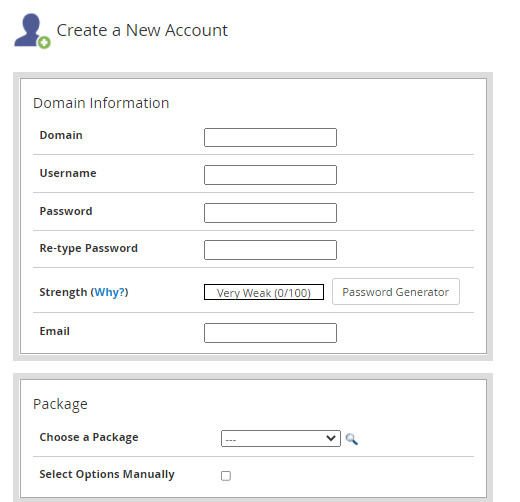Image resolution: width=520 pixels, height=502 pixels.
Task: Open the Why? strength explanation link
Action: 109,292
